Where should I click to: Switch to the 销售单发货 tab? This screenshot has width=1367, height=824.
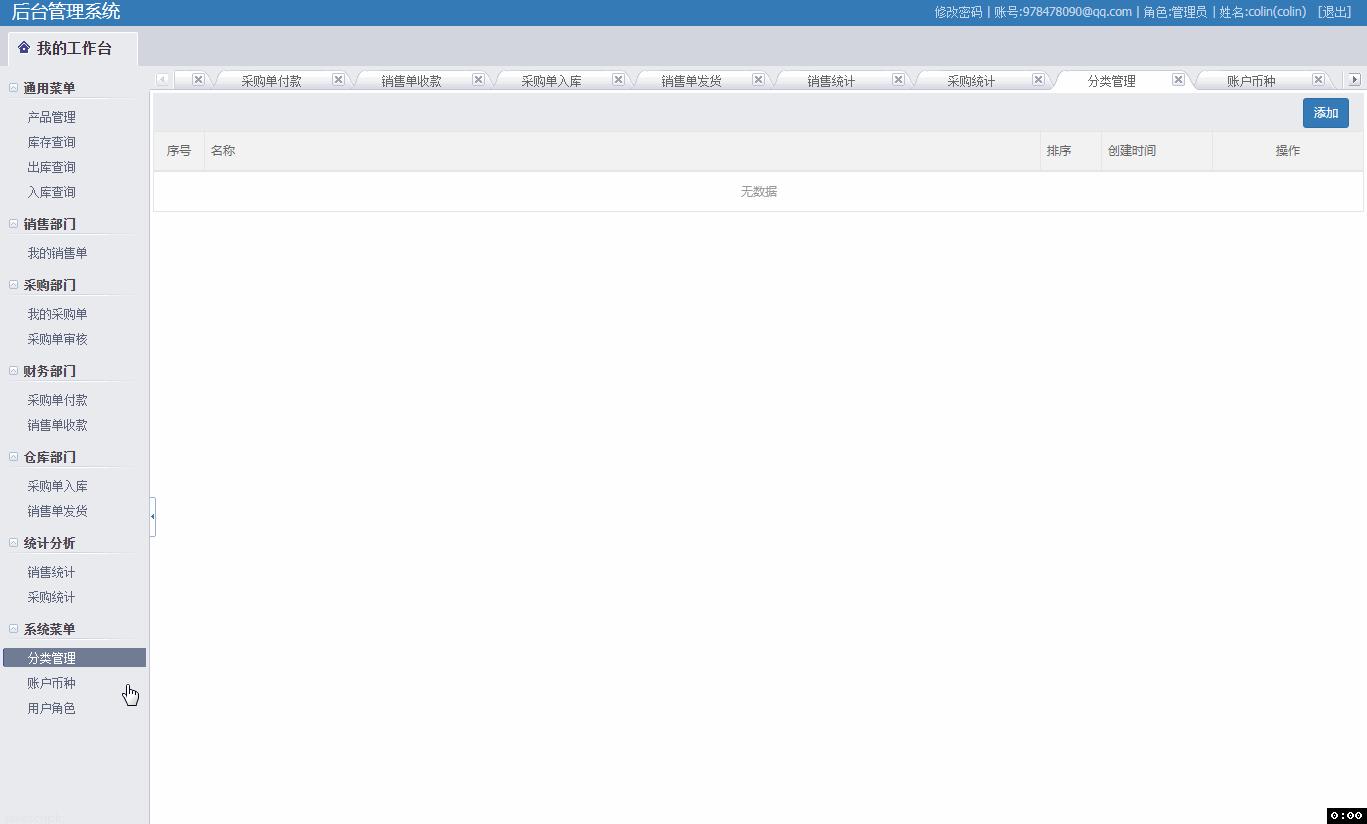click(x=692, y=79)
